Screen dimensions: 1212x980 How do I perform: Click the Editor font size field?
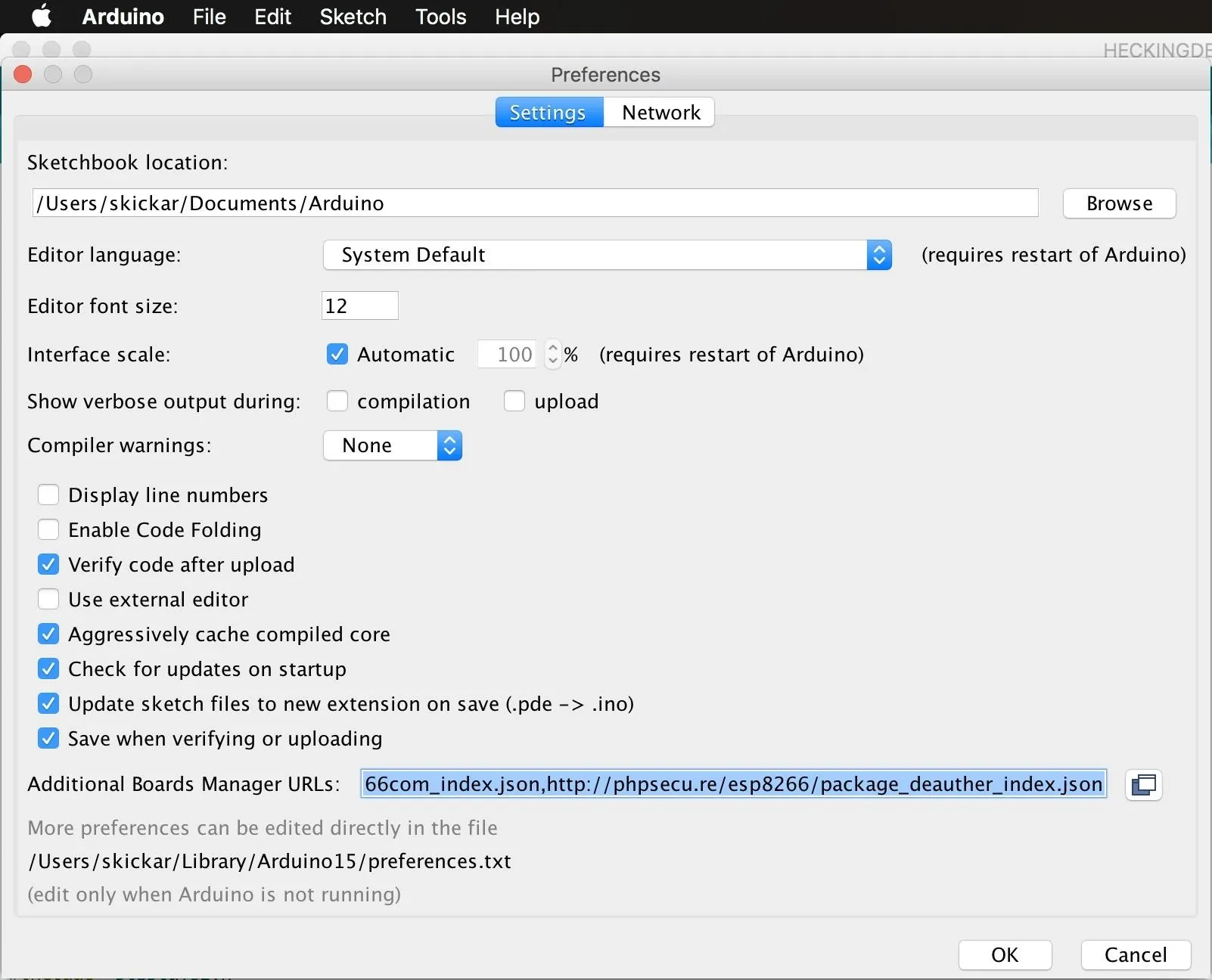click(x=359, y=305)
